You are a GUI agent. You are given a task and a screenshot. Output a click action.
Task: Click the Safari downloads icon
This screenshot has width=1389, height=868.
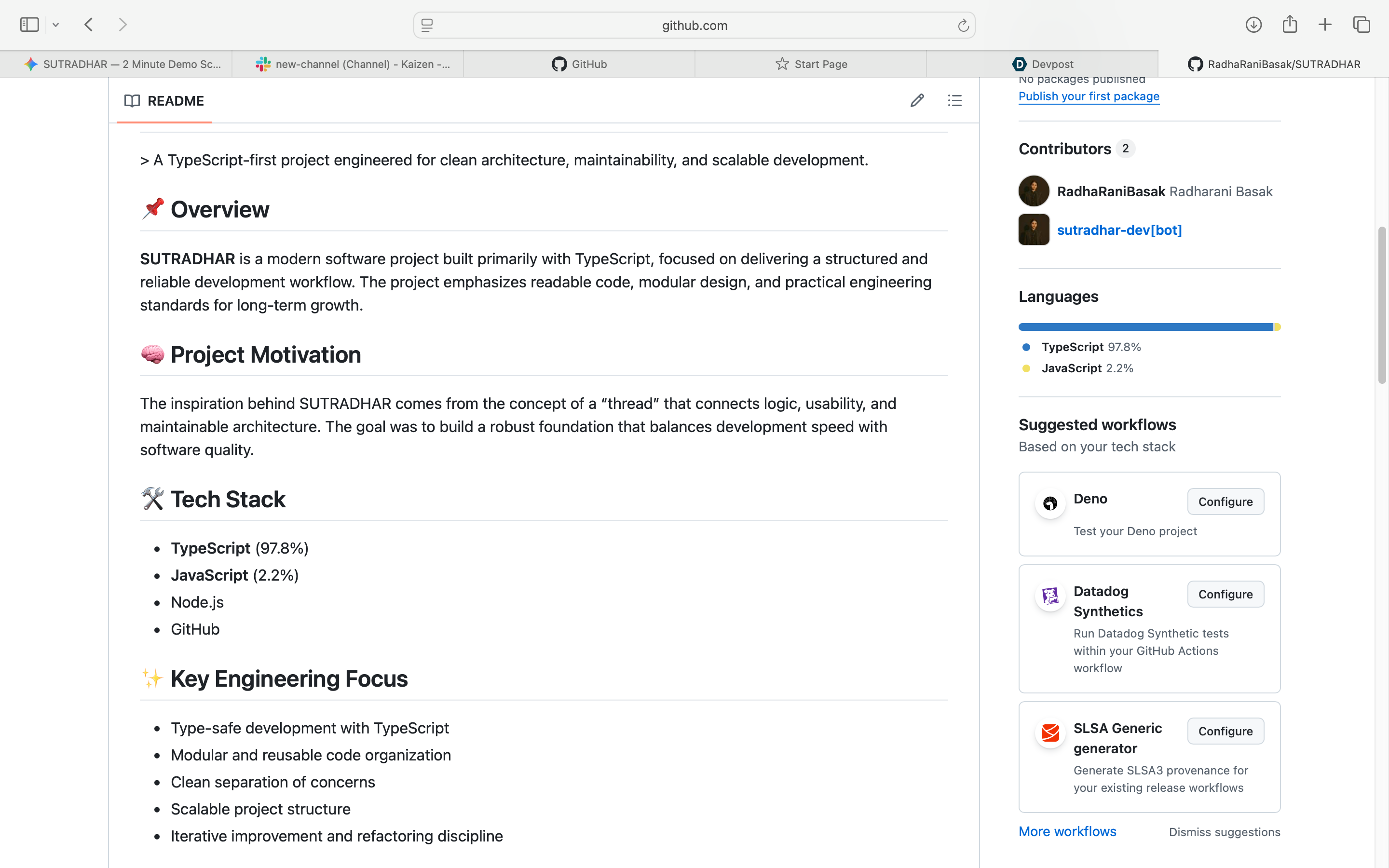(1253, 25)
